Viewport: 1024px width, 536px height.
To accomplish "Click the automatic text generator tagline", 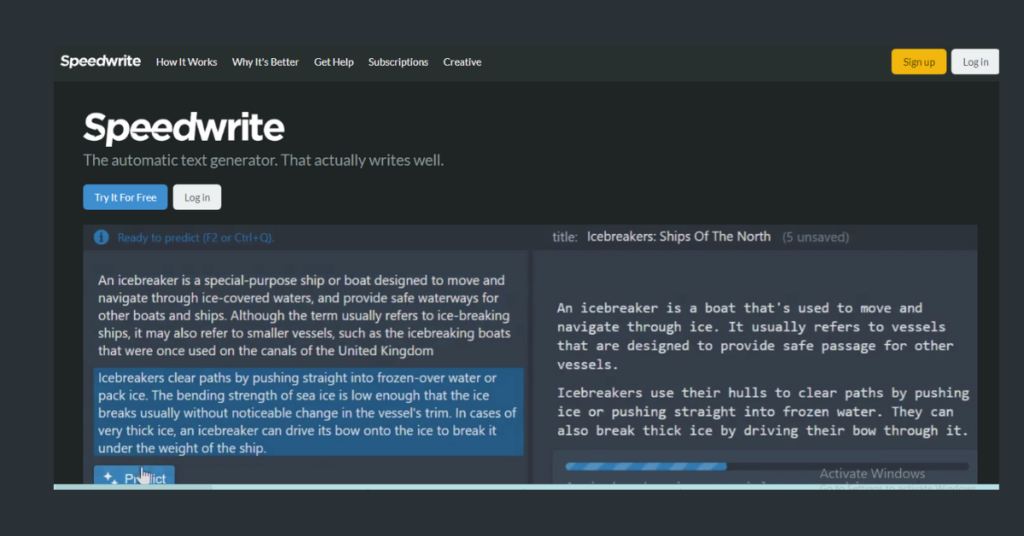I will 263,161.
